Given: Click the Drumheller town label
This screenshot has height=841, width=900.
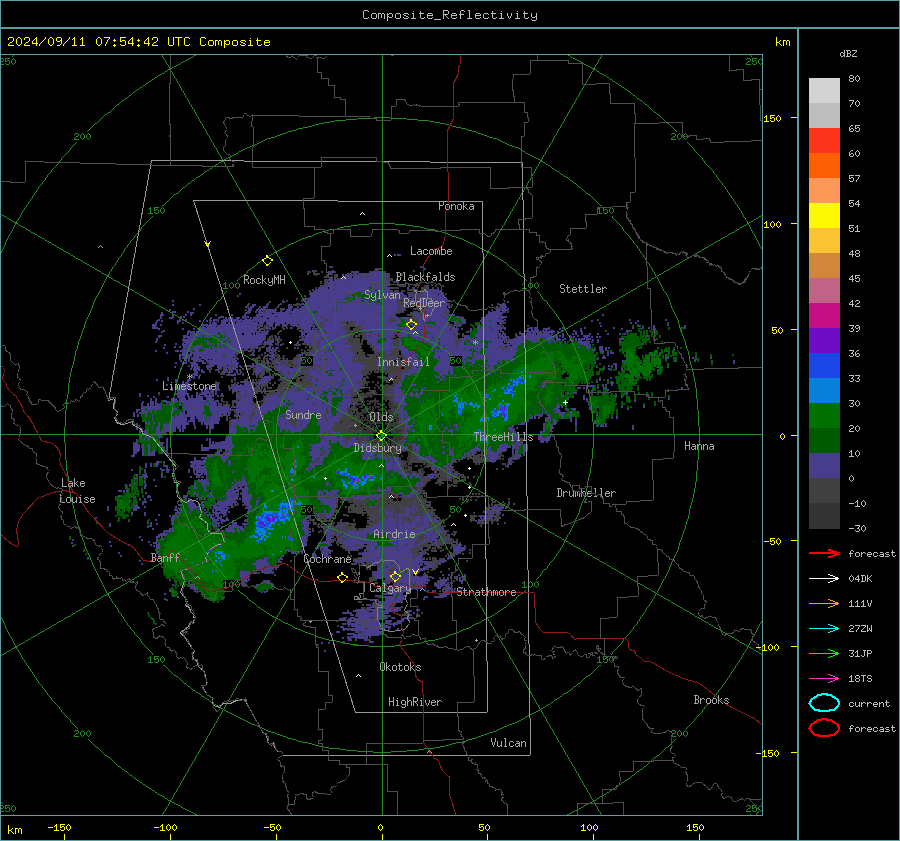Looking at the screenshot, I should point(586,493).
